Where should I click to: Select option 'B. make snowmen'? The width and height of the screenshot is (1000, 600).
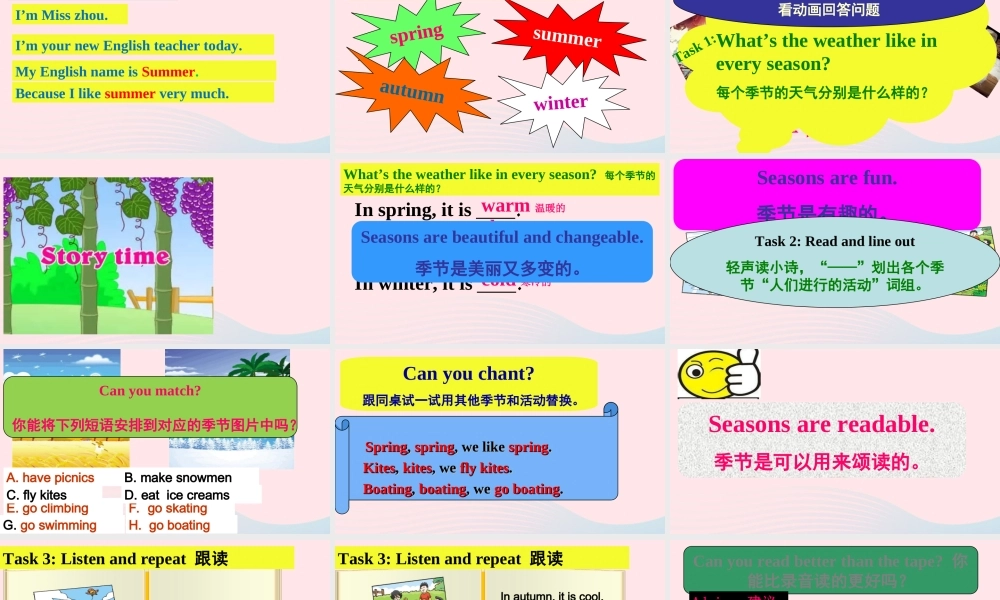[x=178, y=478]
